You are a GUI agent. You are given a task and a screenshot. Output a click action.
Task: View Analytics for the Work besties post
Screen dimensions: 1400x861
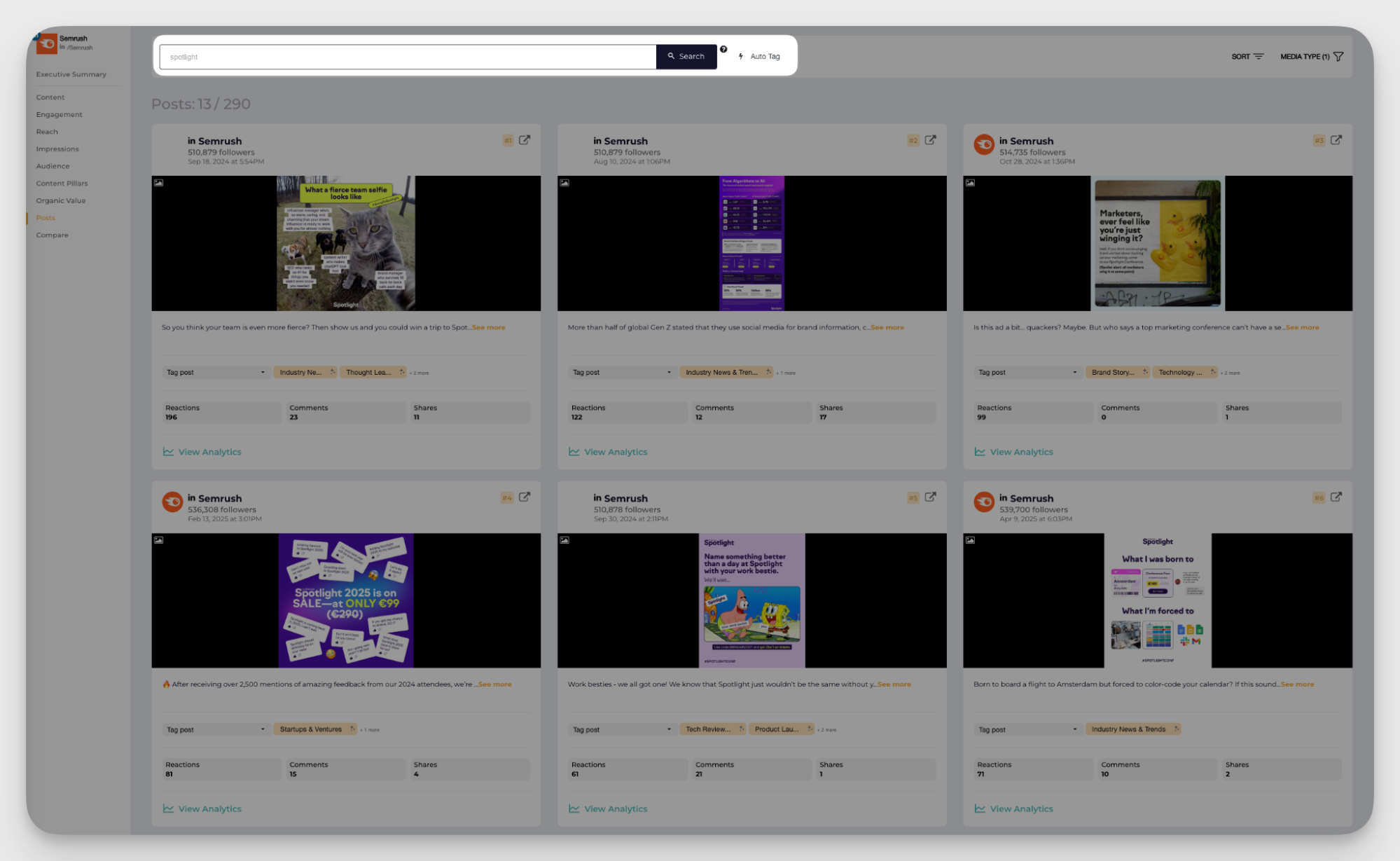click(608, 808)
